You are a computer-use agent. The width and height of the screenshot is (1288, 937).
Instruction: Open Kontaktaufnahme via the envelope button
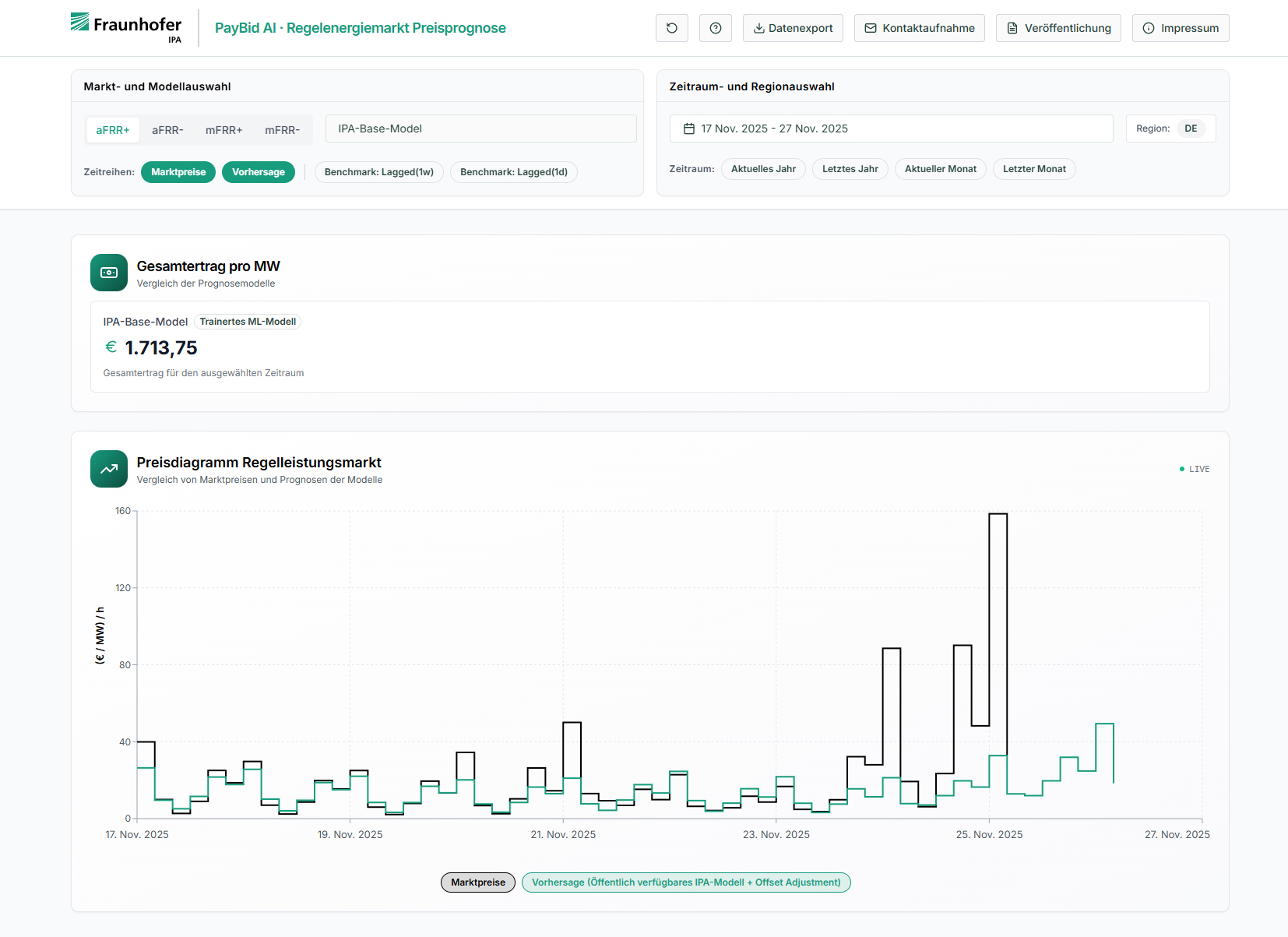point(919,28)
